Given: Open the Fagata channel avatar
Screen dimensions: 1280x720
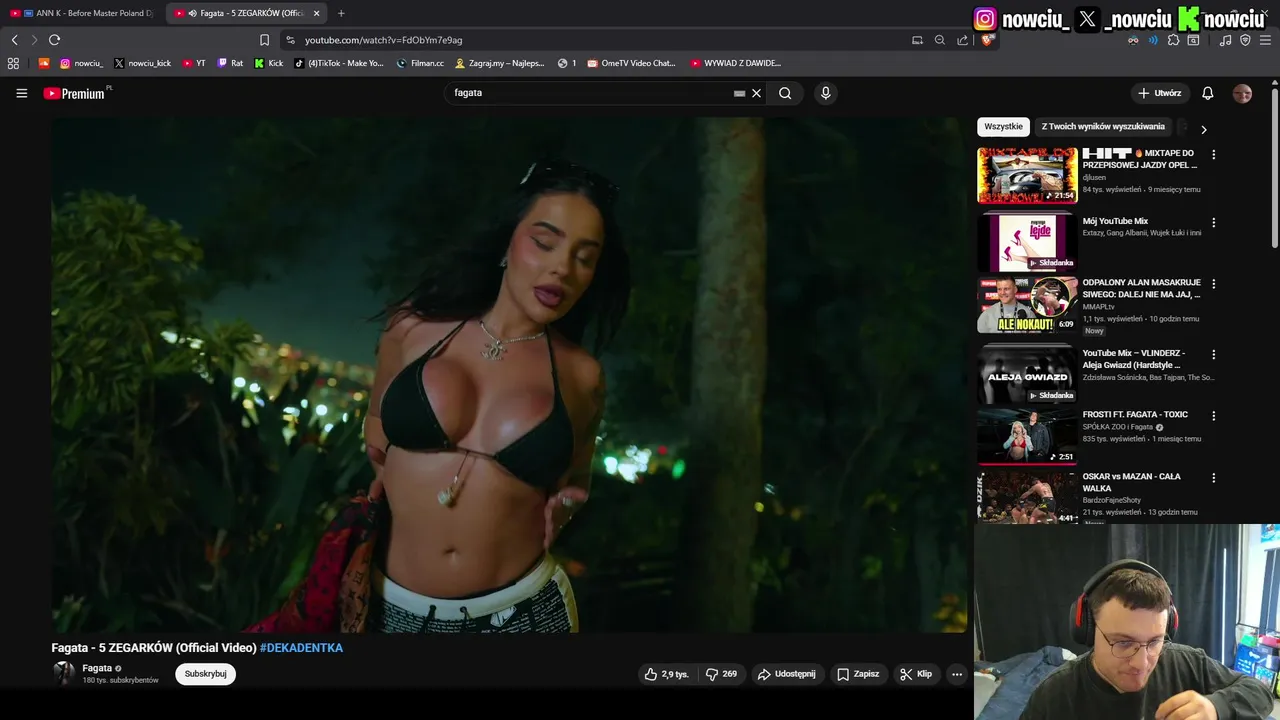Looking at the screenshot, I should point(64,673).
